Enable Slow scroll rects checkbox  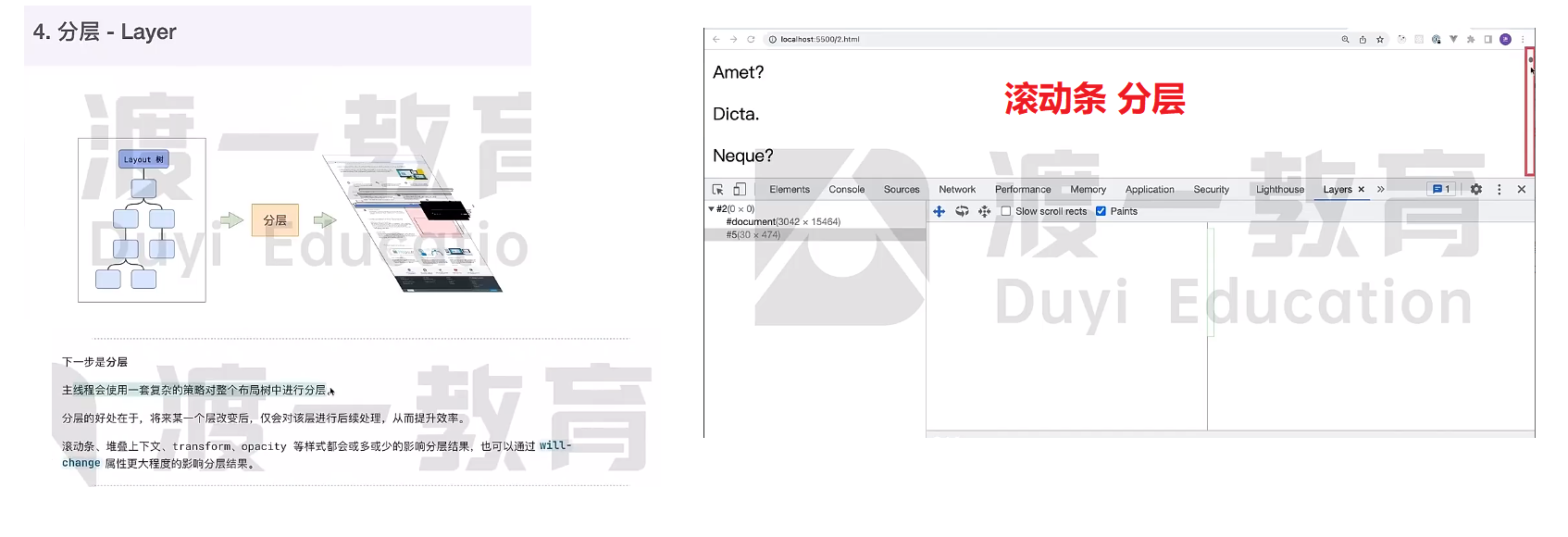pyautogui.click(x=1006, y=211)
